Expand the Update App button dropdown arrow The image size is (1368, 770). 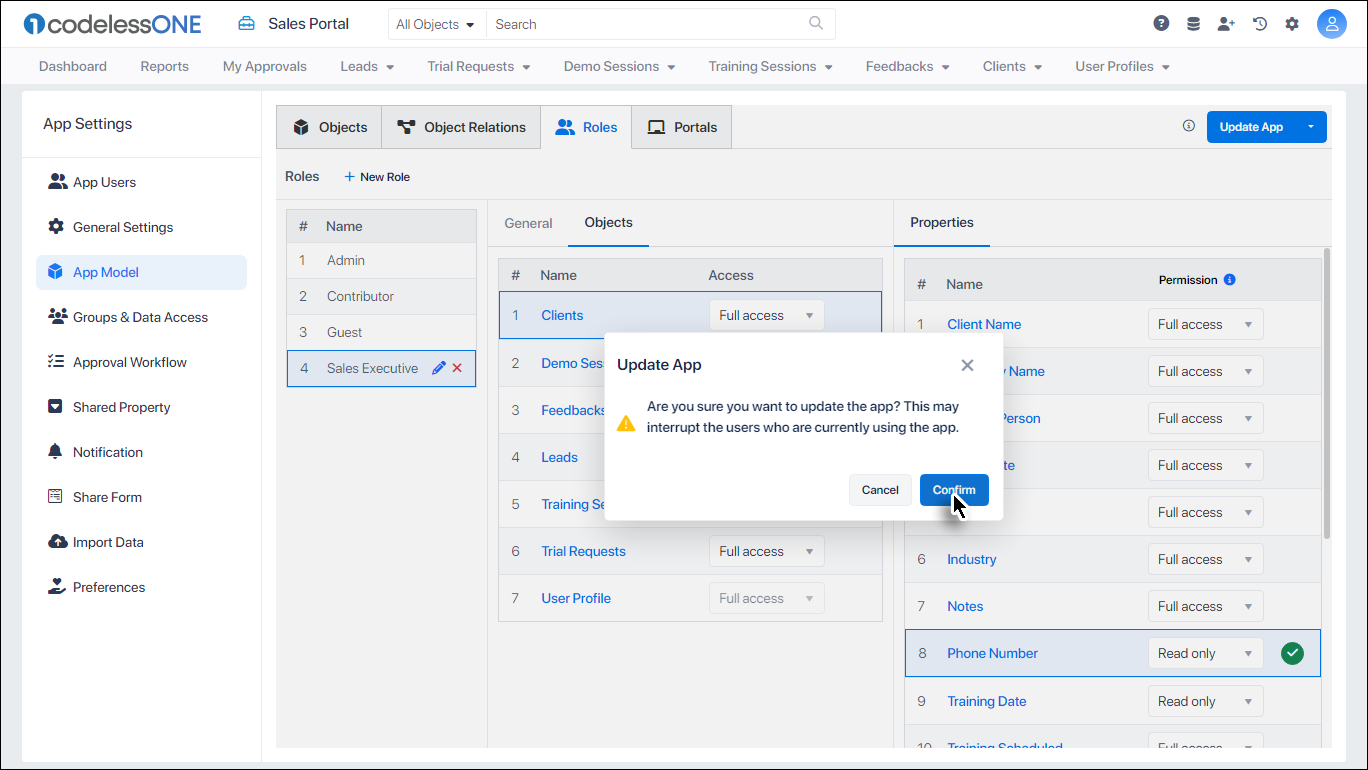tap(1311, 127)
